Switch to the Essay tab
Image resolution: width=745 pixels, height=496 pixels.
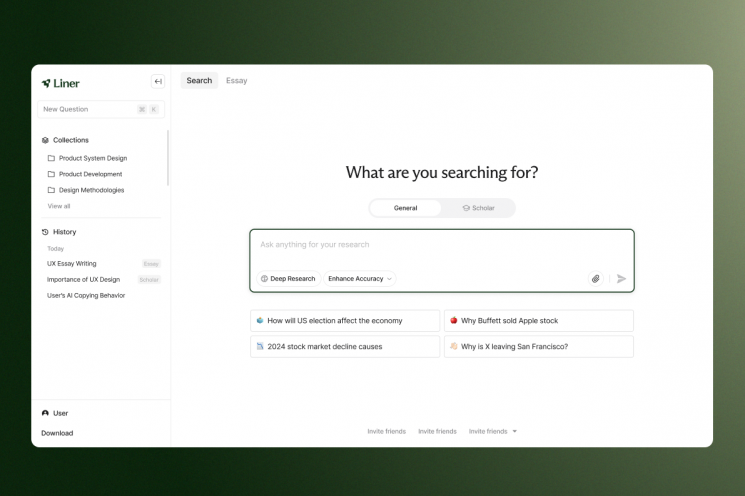(237, 81)
